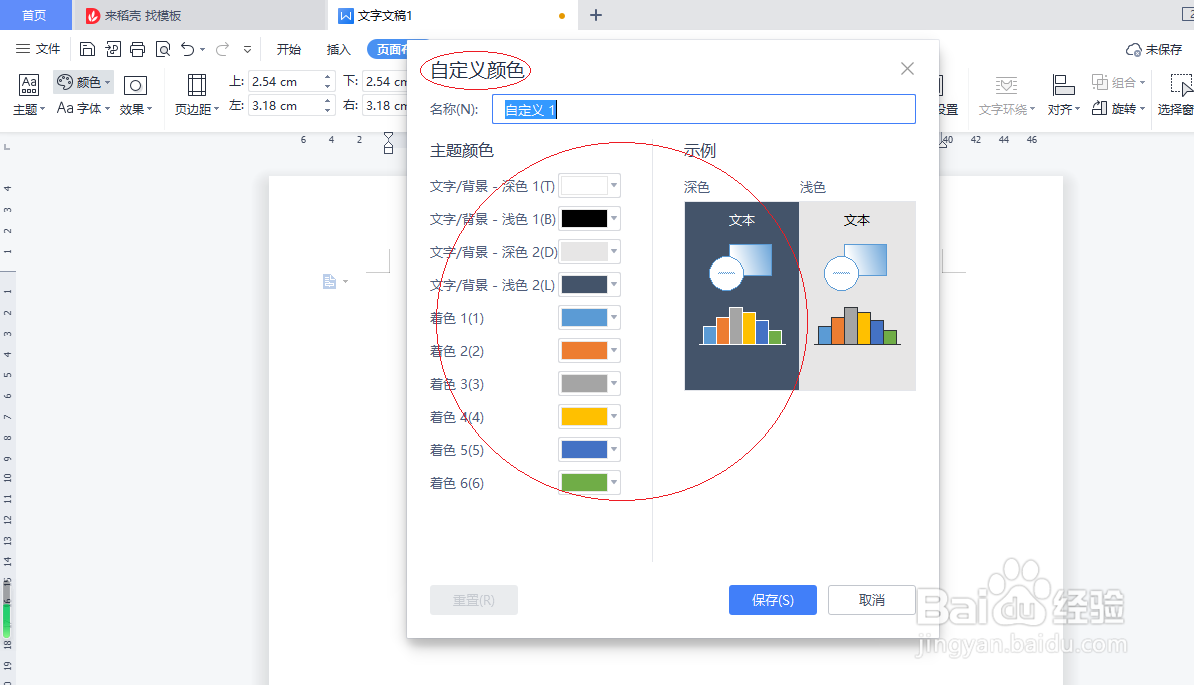Click the Print Preview icon

point(162,48)
